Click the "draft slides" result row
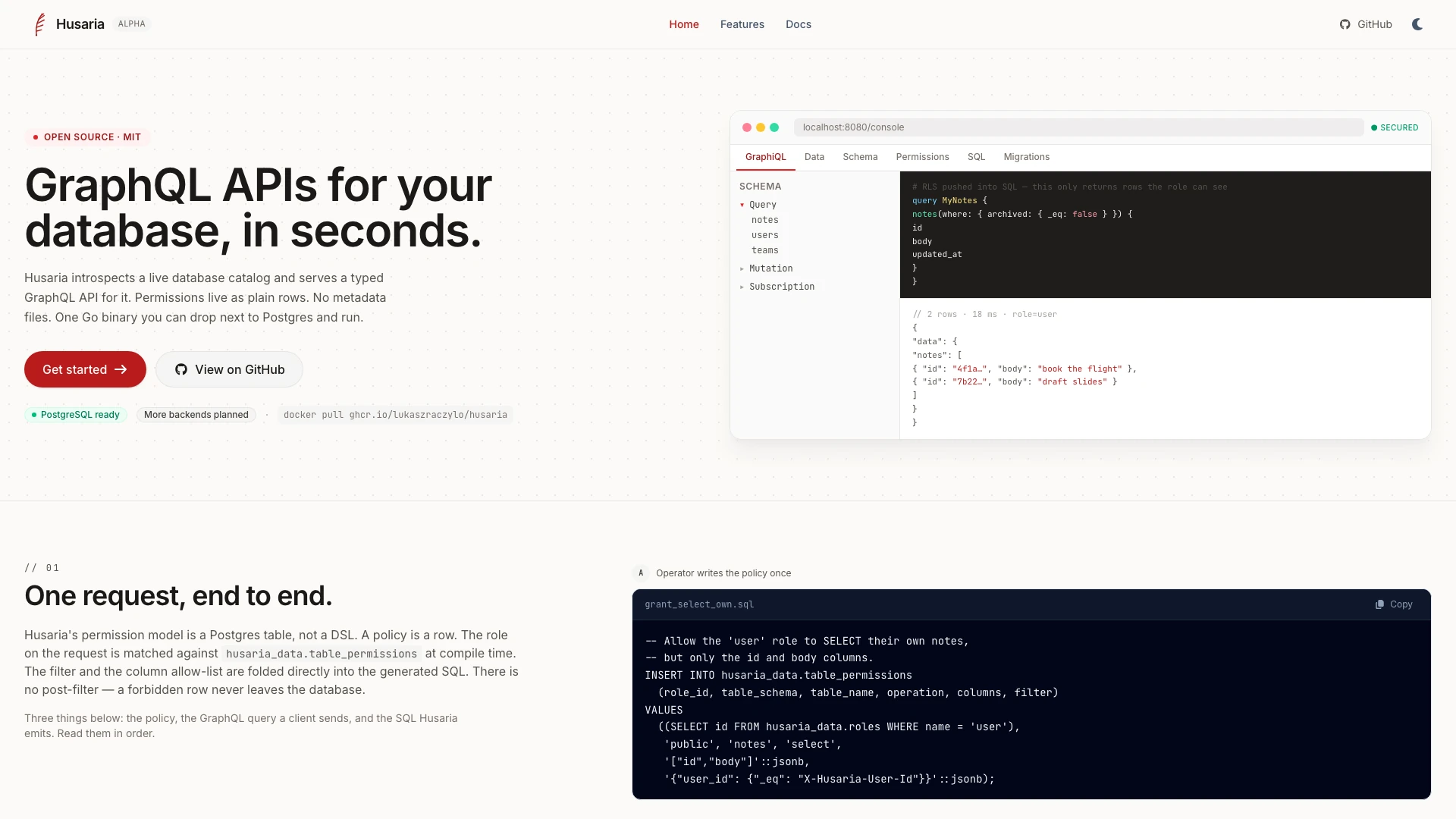The image size is (1456, 819). [1015, 381]
